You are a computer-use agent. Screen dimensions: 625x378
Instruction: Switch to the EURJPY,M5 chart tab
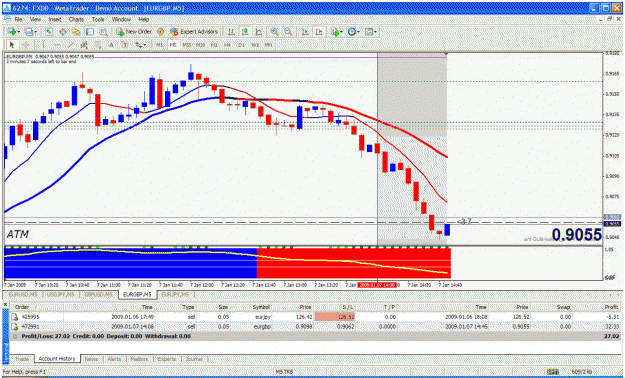coord(175,294)
